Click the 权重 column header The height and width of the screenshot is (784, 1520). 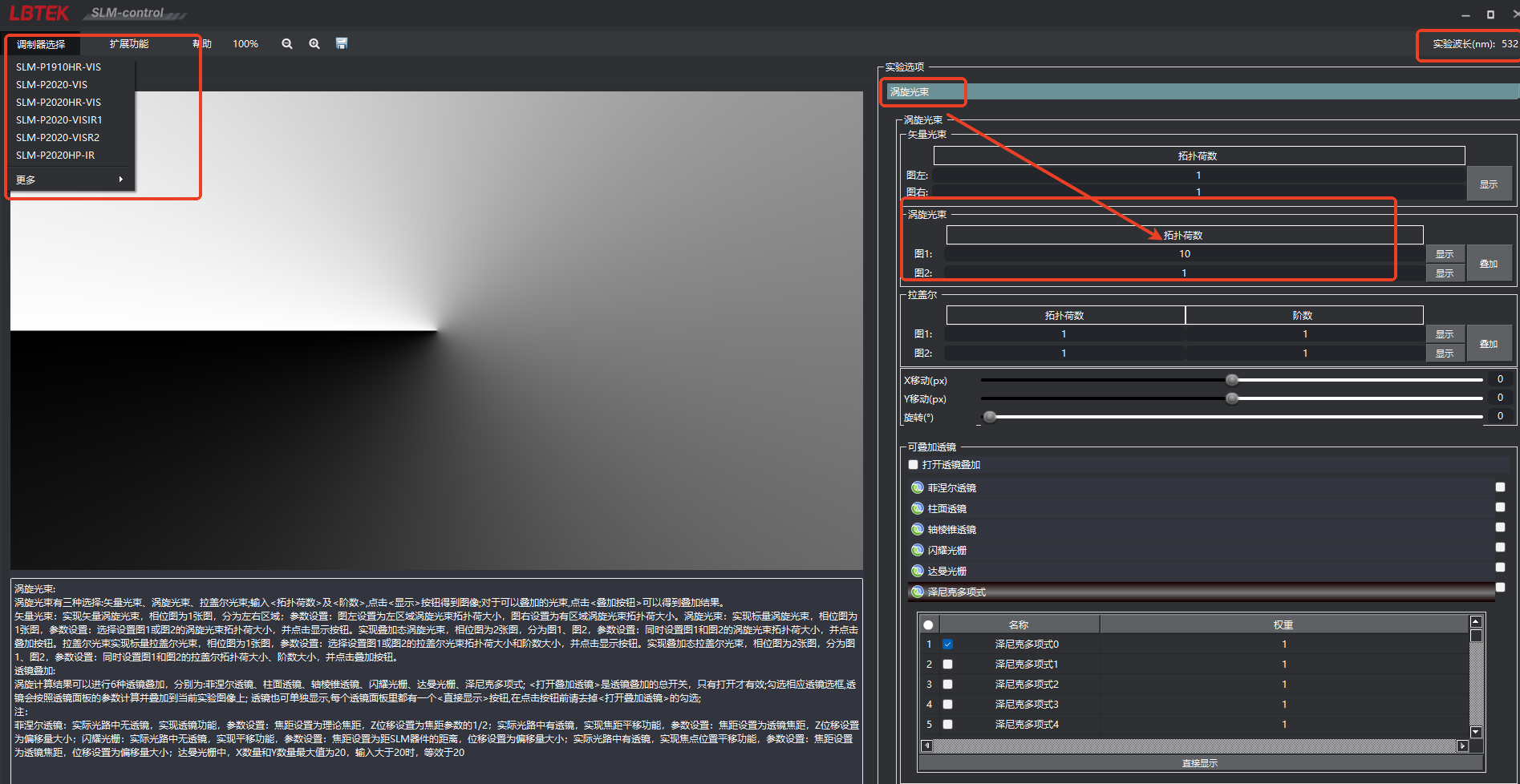point(1283,625)
